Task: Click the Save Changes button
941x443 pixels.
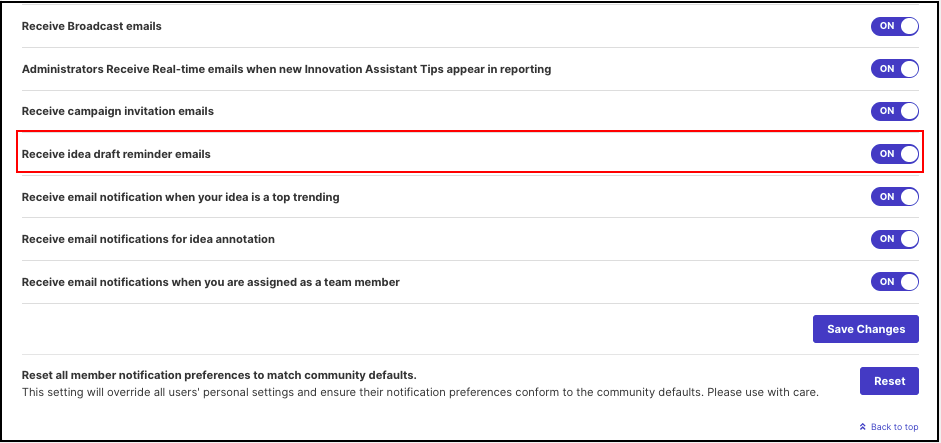Action: [x=866, y=329]
